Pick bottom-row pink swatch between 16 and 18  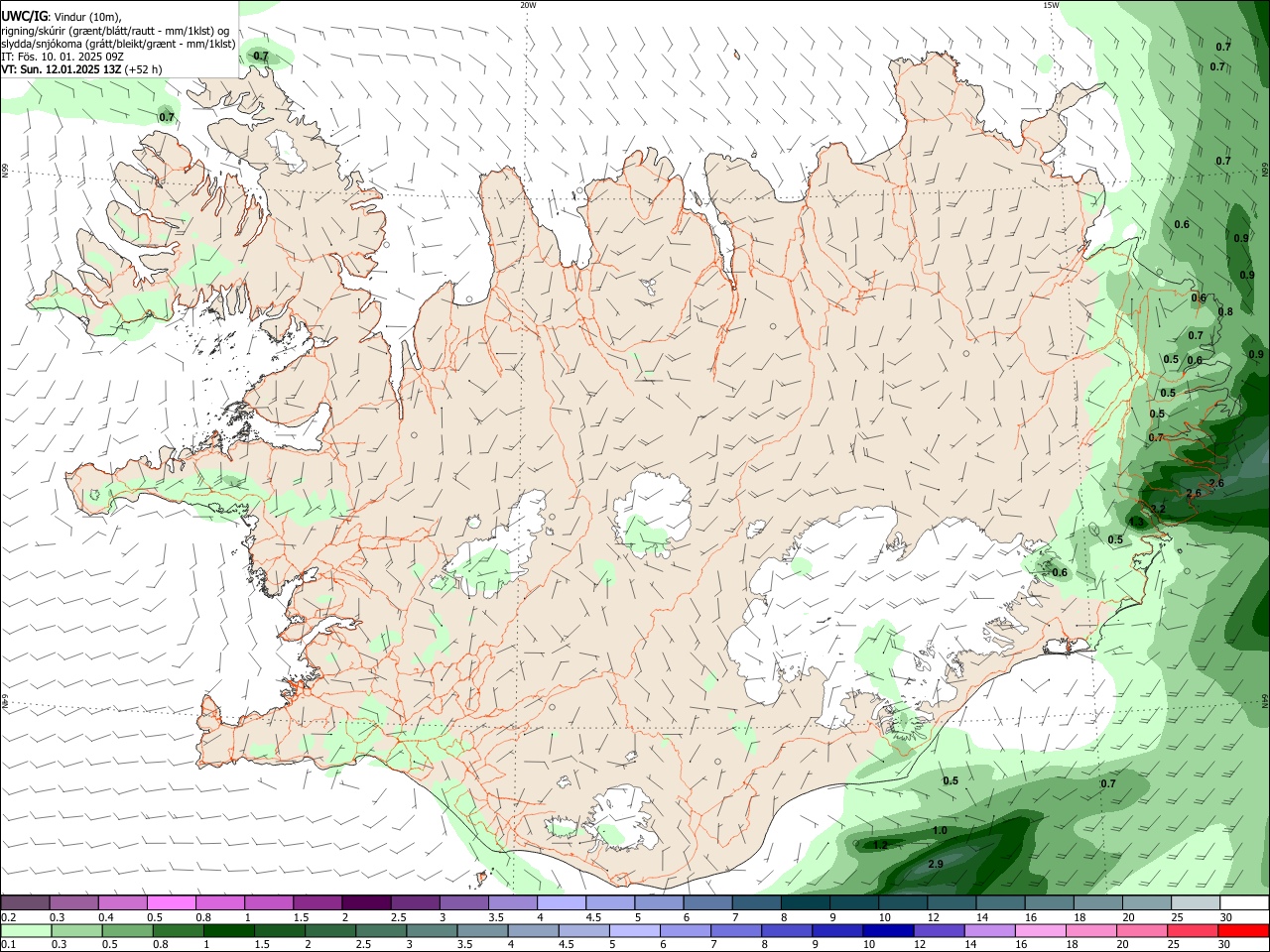1041,931
